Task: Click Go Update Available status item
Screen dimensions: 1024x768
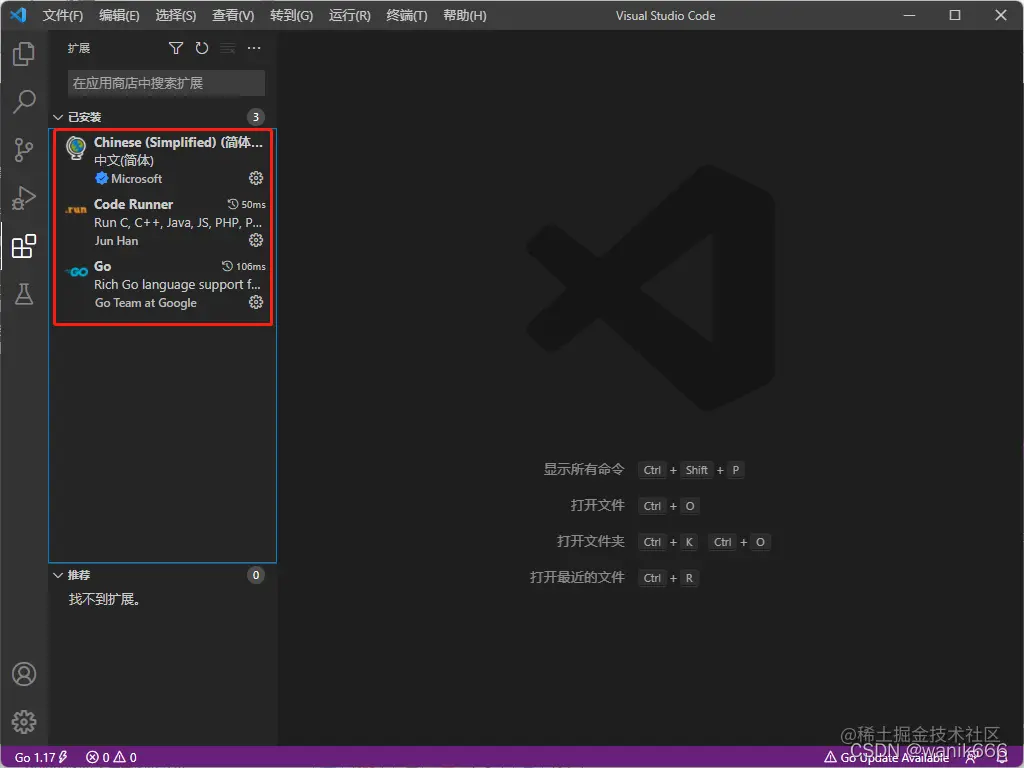Action: point(886,758)
